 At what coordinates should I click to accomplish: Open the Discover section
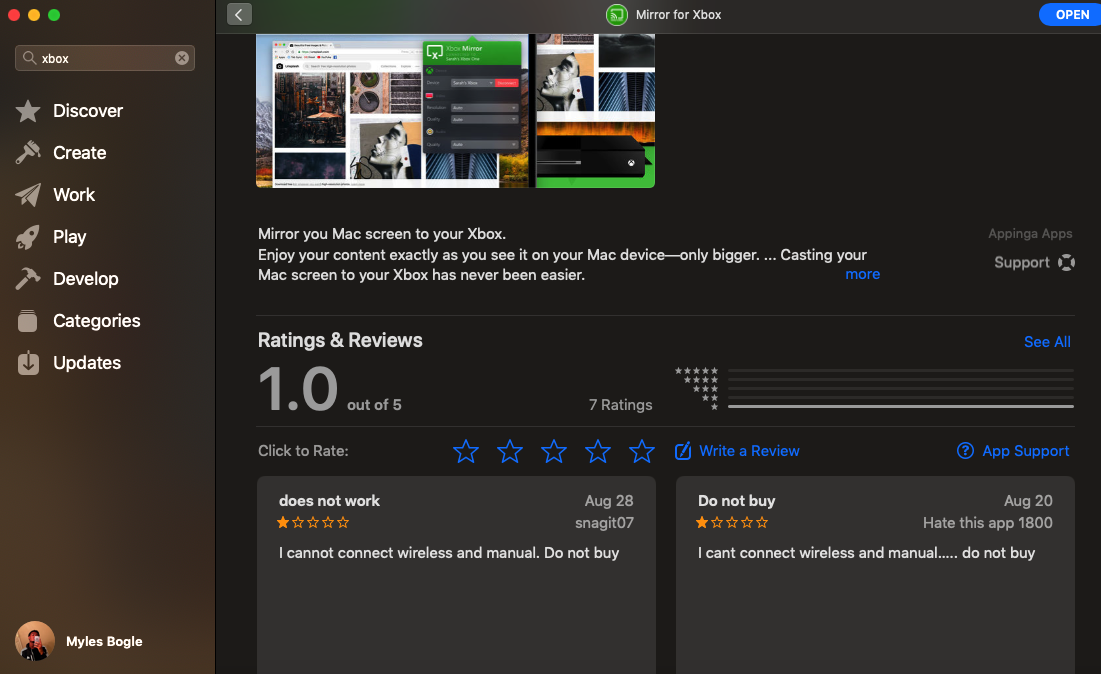click(88, 111)
